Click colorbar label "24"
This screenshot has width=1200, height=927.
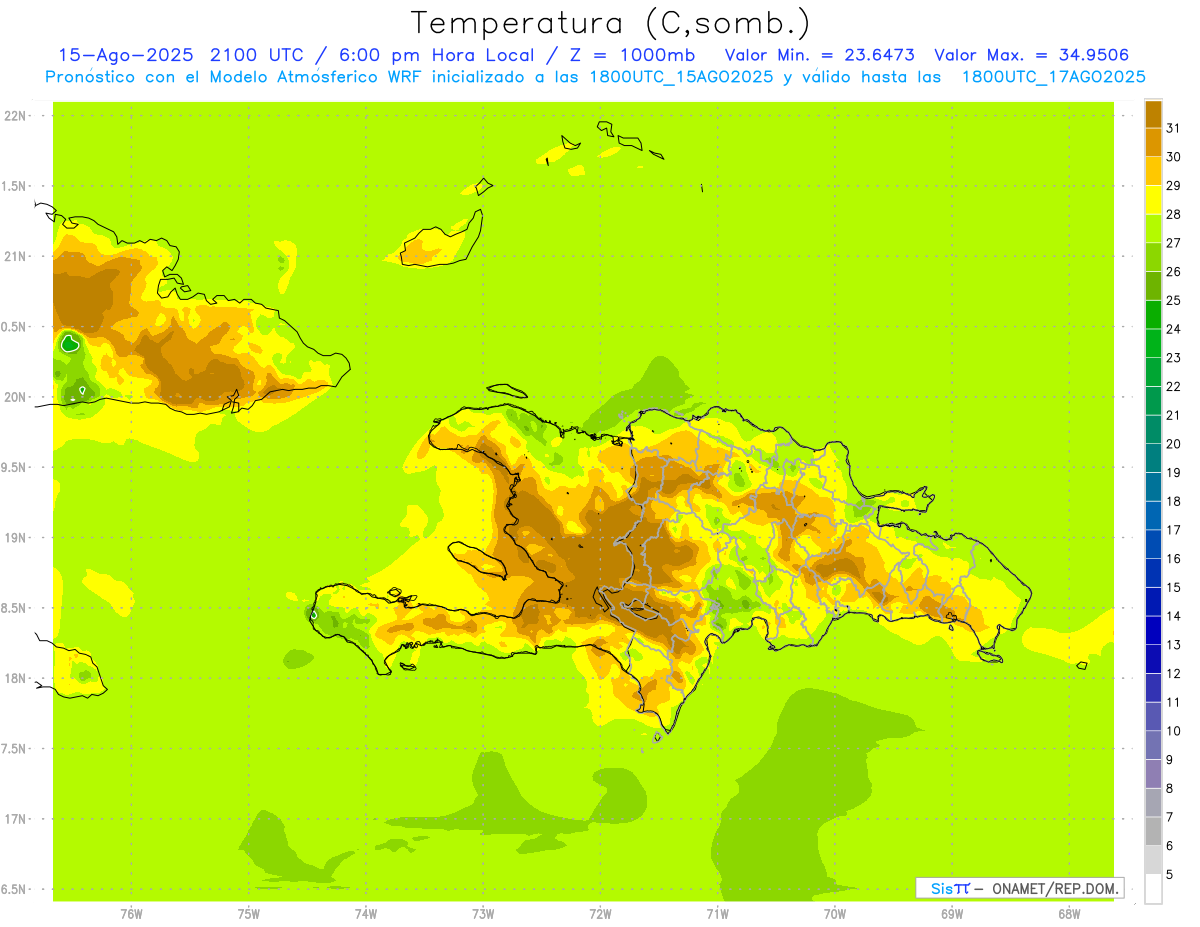click(1173, 329)
